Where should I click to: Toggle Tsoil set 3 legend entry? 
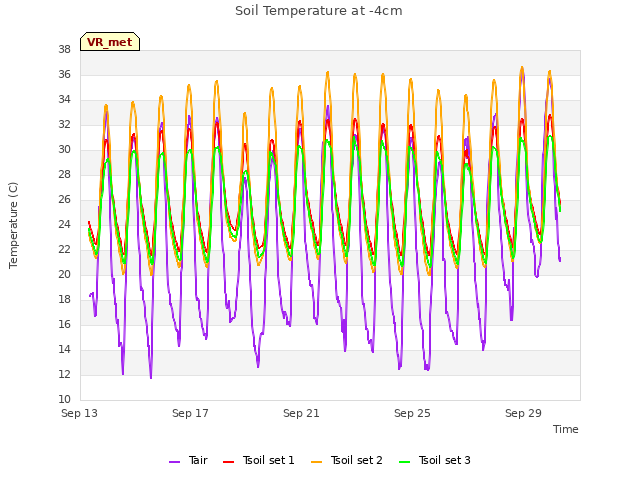(x=435, y=460)
